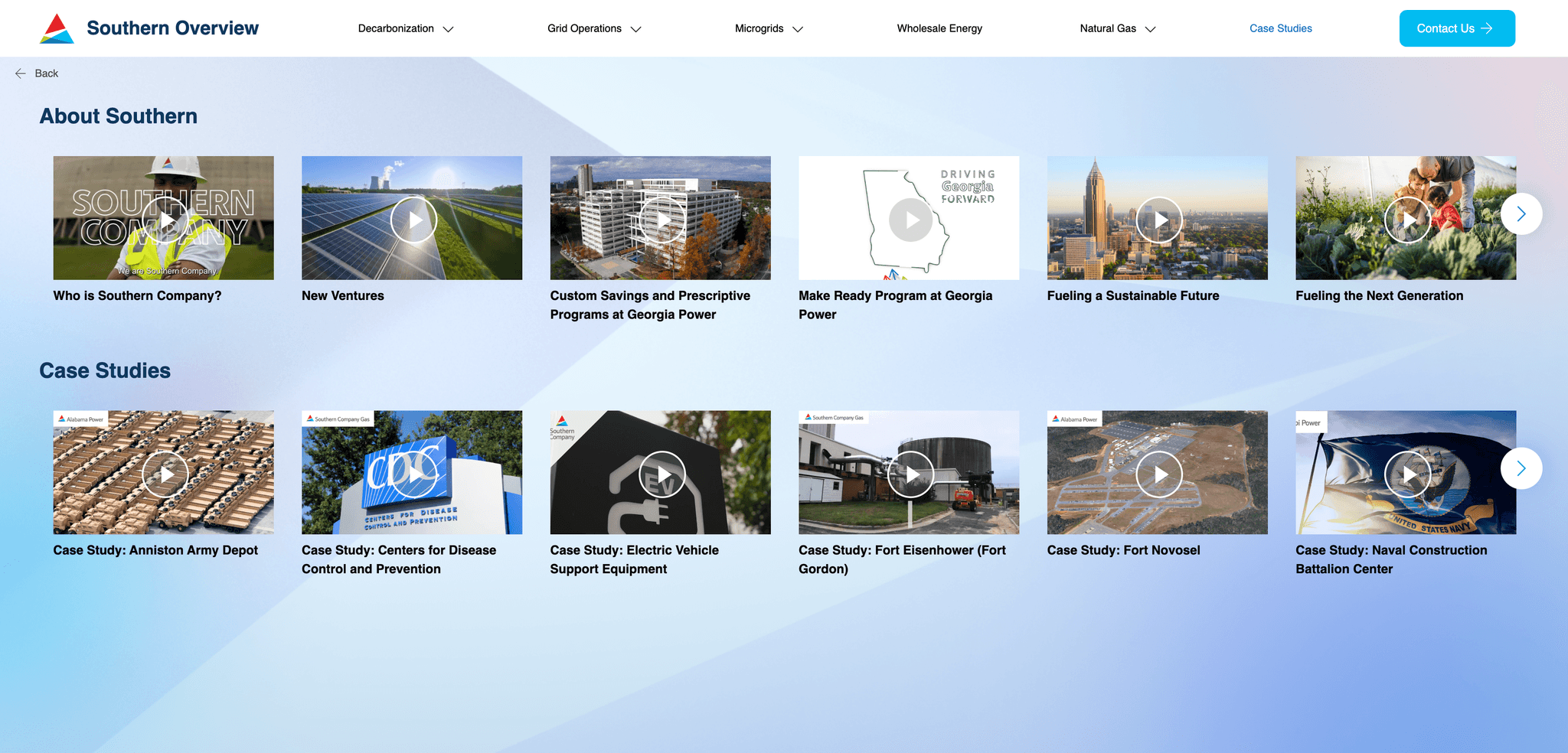Select Microgrids in the navigation
Image resolution: width=1568 pixels, height=753 pixels.
(759, 28)
